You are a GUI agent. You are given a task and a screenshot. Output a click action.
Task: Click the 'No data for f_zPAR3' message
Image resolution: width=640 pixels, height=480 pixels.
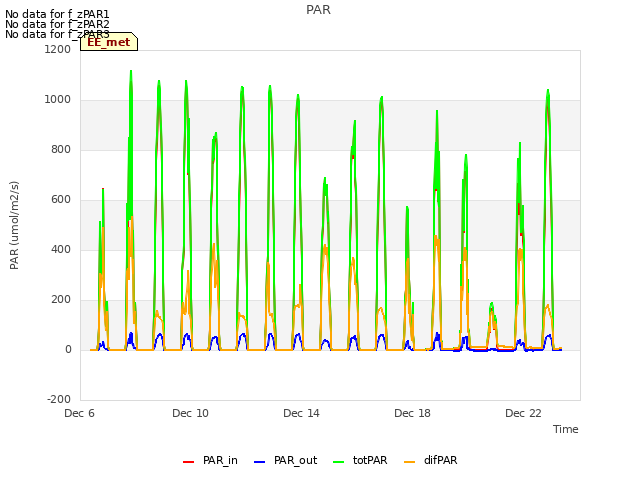(57, 34)
